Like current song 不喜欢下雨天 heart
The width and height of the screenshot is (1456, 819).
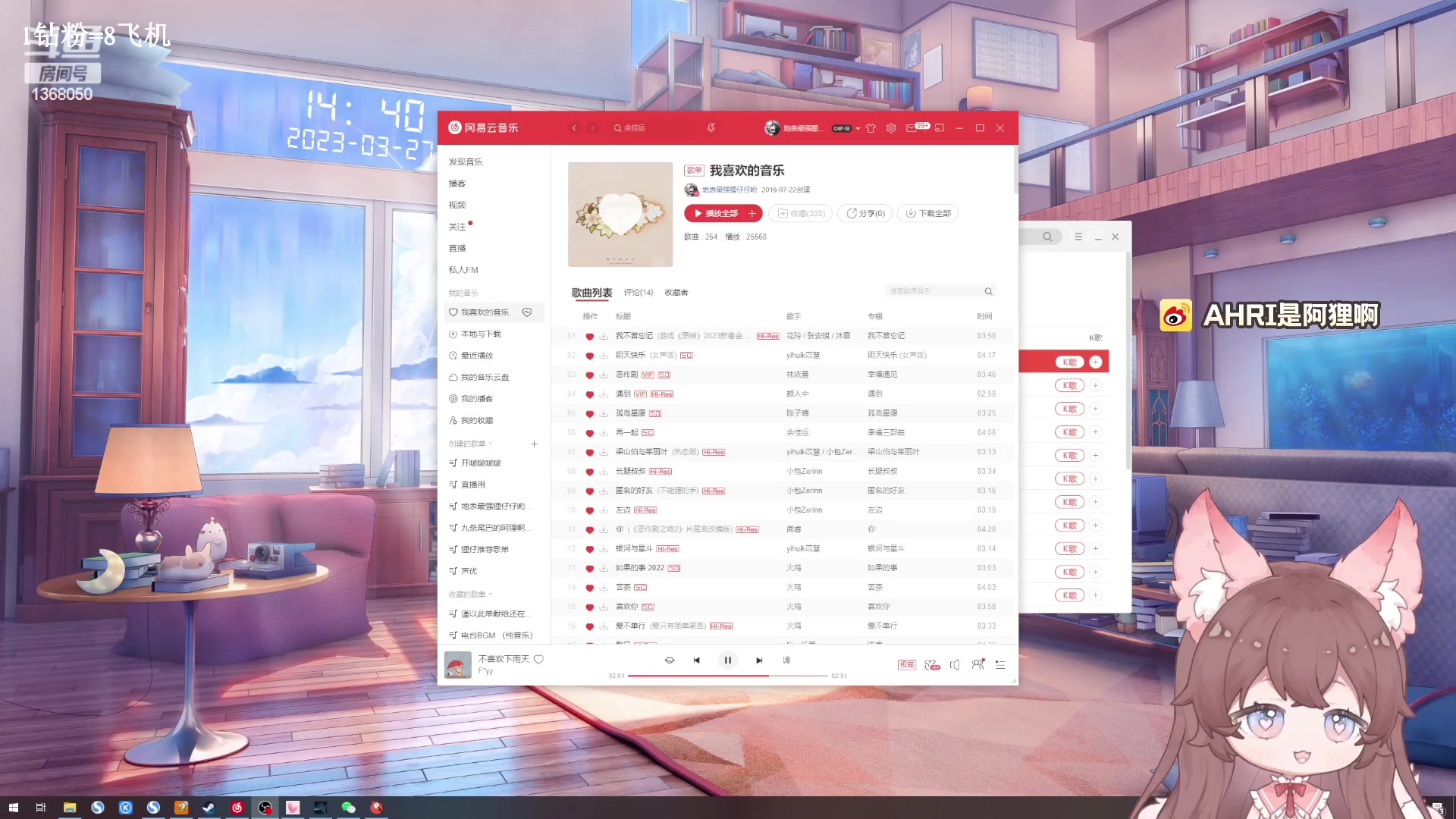(x=538, y=659)
